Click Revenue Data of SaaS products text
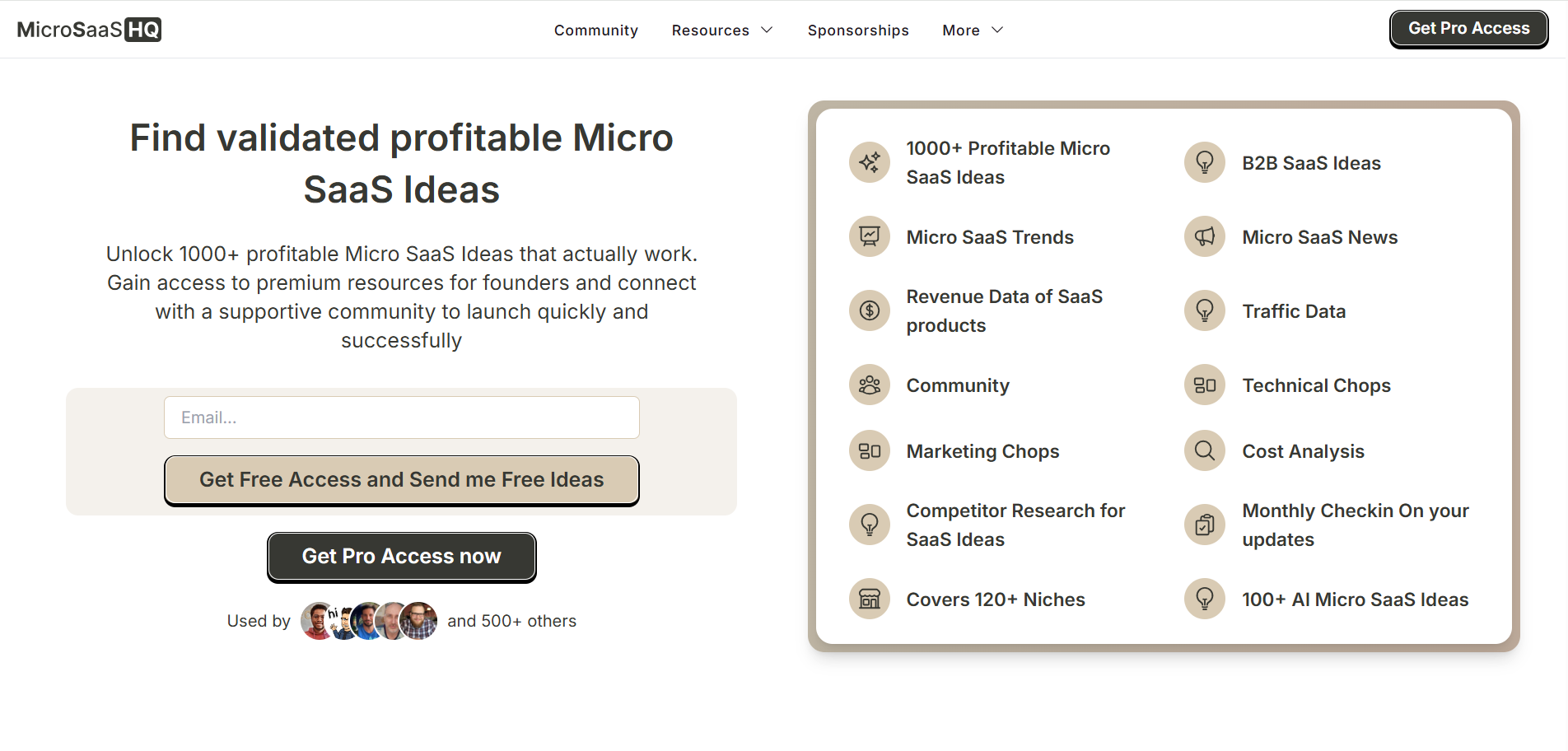 point(1004,310)
